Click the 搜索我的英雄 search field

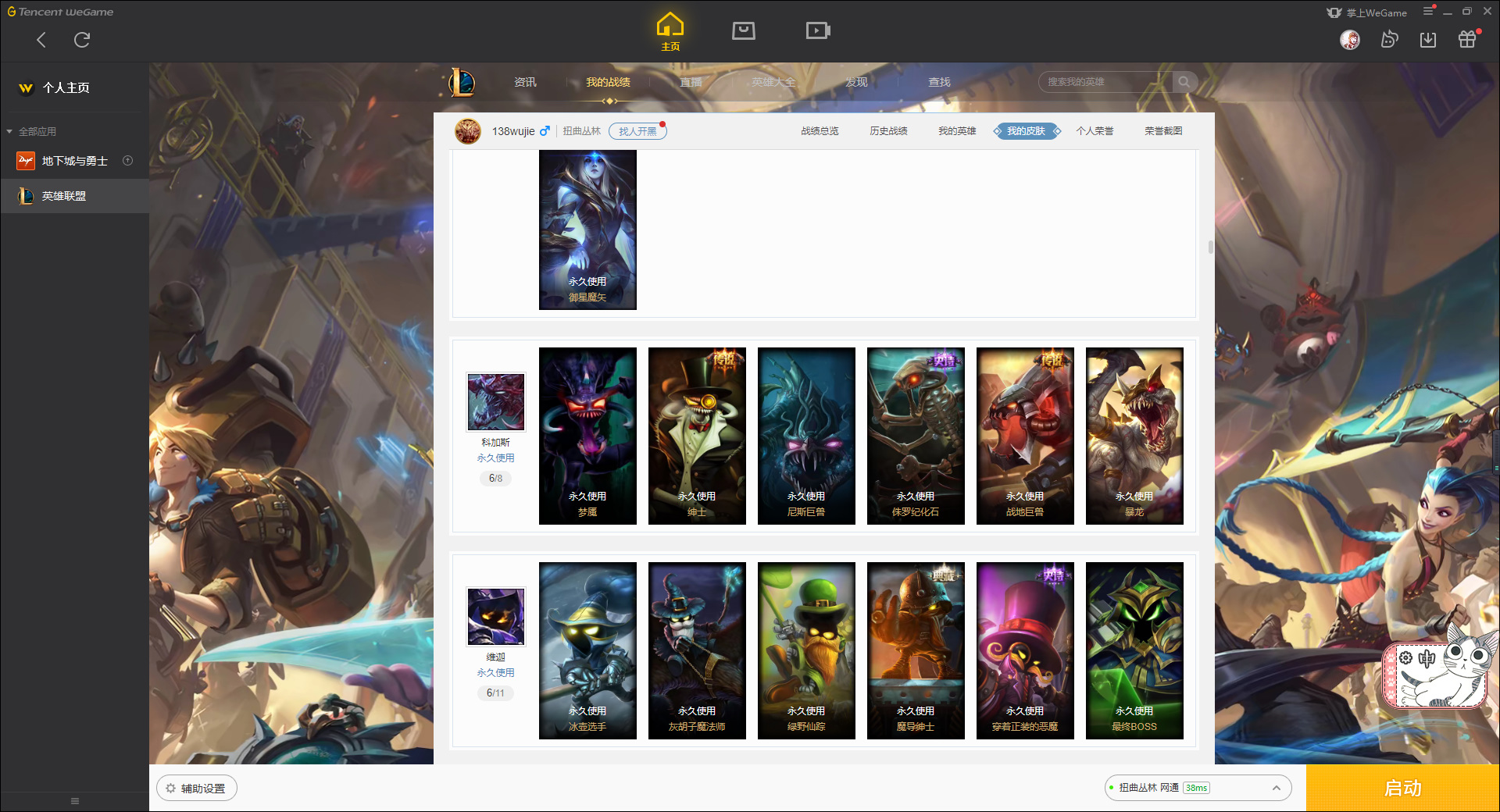(1105, 82)
